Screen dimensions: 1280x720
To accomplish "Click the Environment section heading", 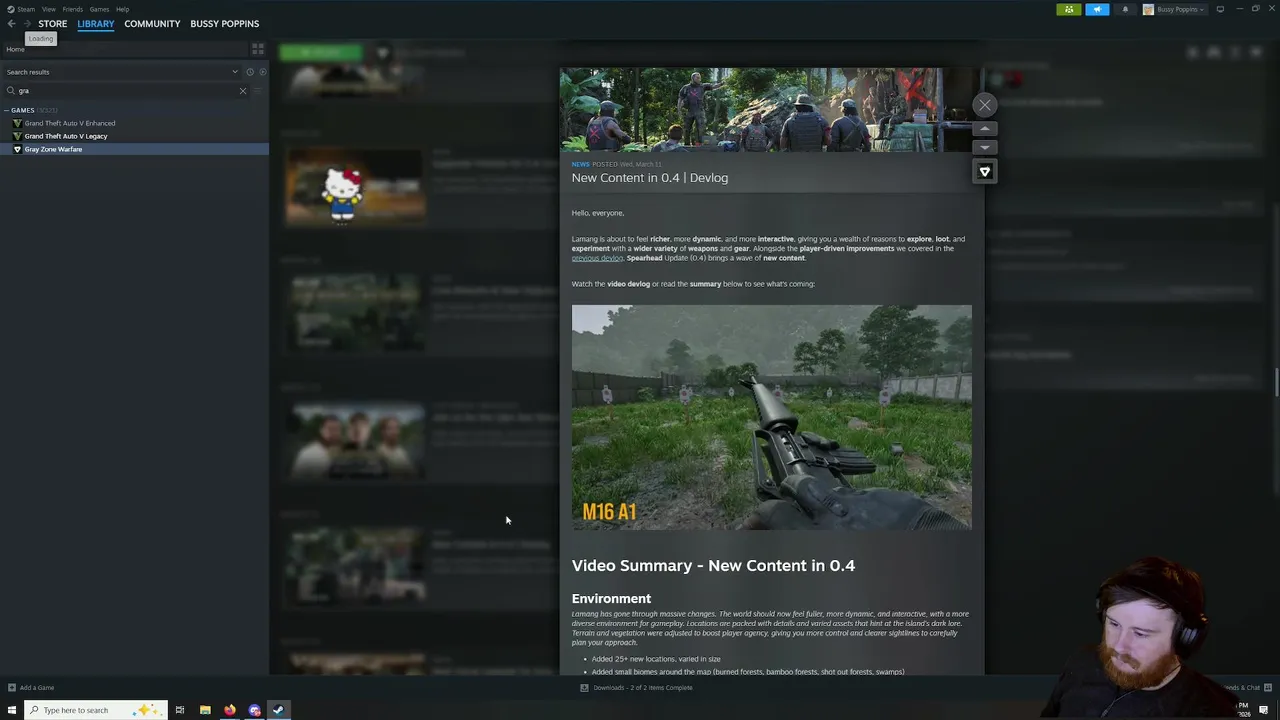I will (611, 599).
